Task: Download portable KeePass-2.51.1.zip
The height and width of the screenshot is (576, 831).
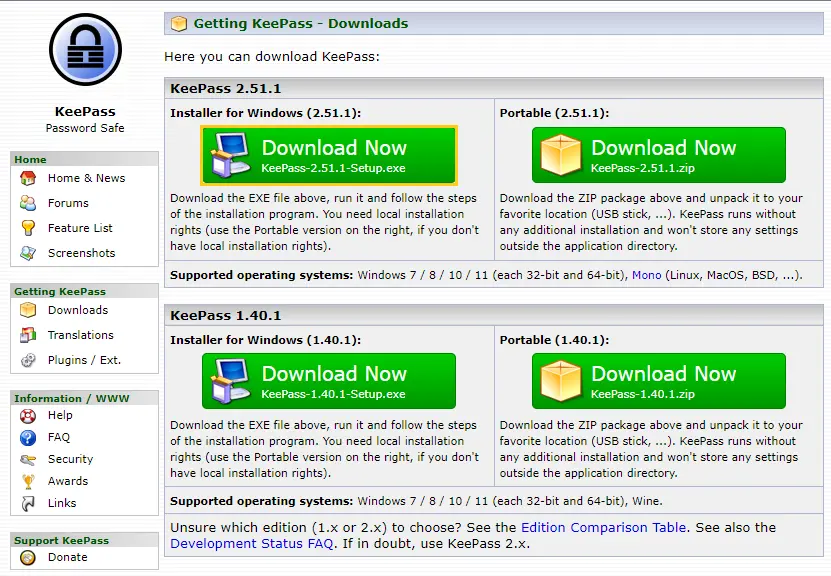Action: coord(659,155)
